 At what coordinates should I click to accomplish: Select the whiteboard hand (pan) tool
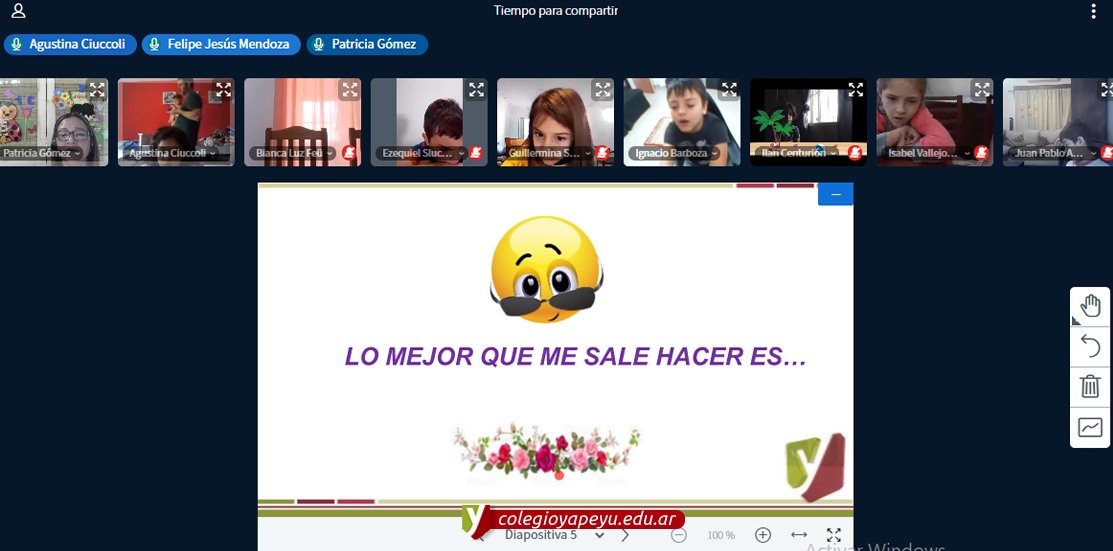click(1090, 306)
